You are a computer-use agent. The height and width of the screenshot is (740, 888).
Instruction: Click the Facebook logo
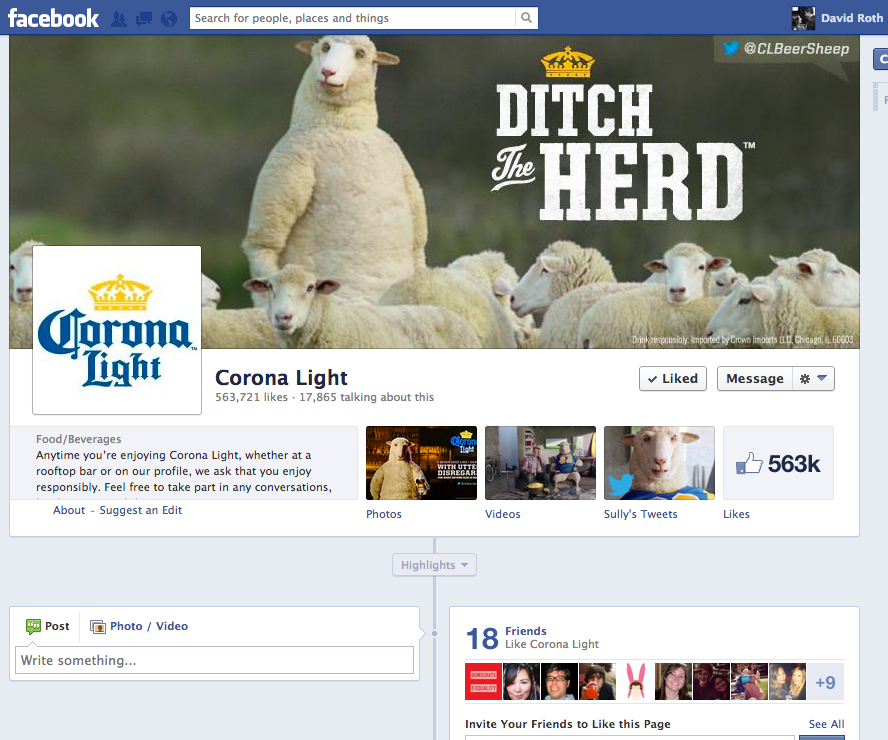click(x=53, y=18)
